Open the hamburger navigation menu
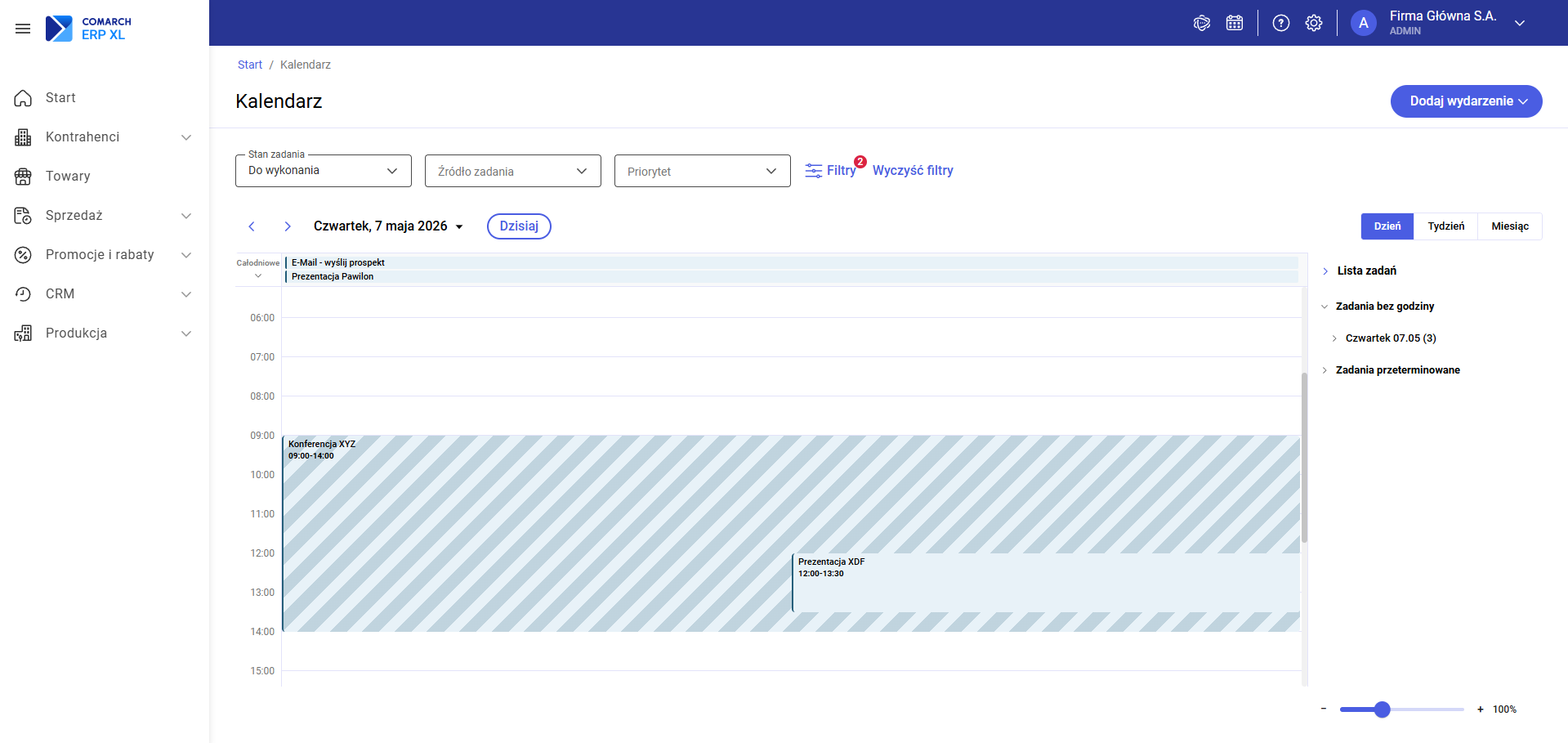Image resolution: width=1568 pixels, height=743 pixels. (23, 29)
